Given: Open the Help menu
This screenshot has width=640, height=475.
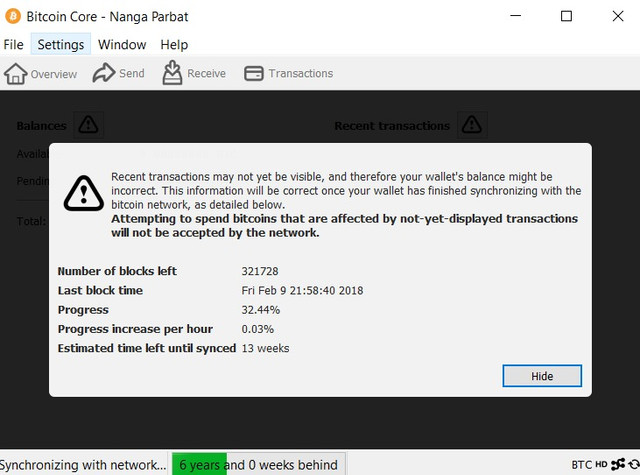Looking at the screenshot, I should click(x=174, y=44).
